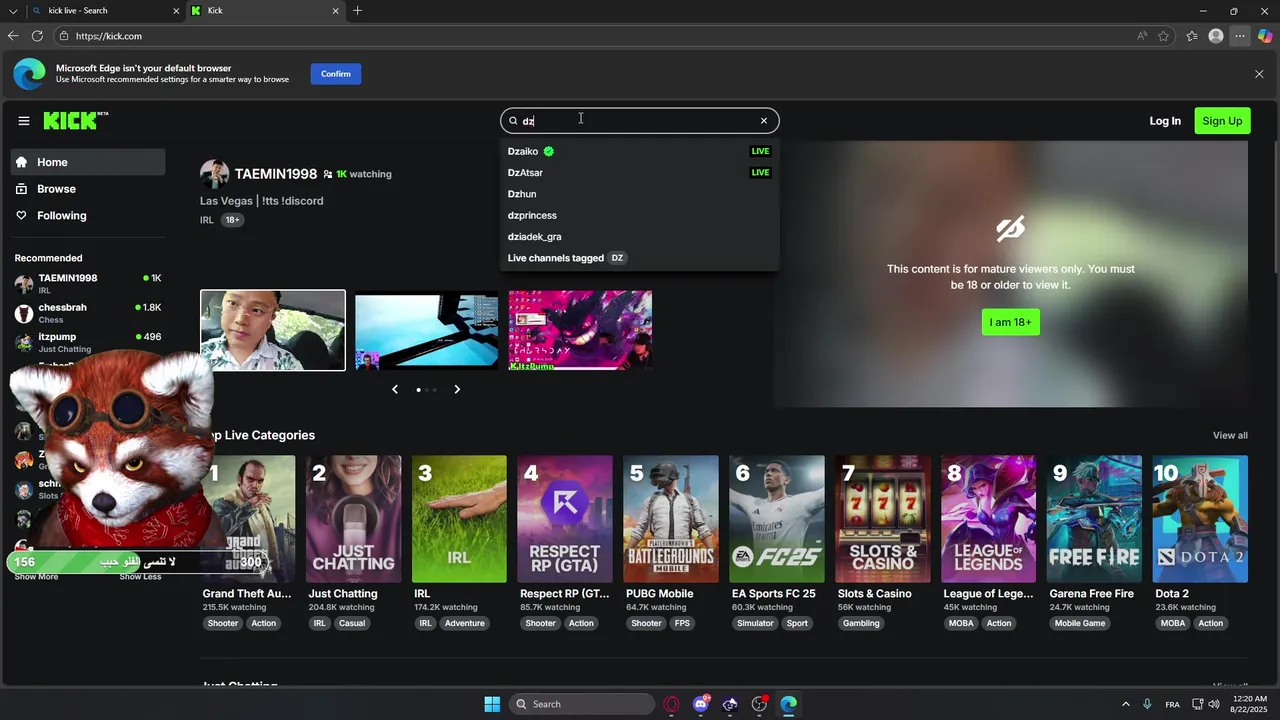Viewport: 1280px width, 720px height.
Task: Open PUBG Mobile category card
Action: point(671,519)
